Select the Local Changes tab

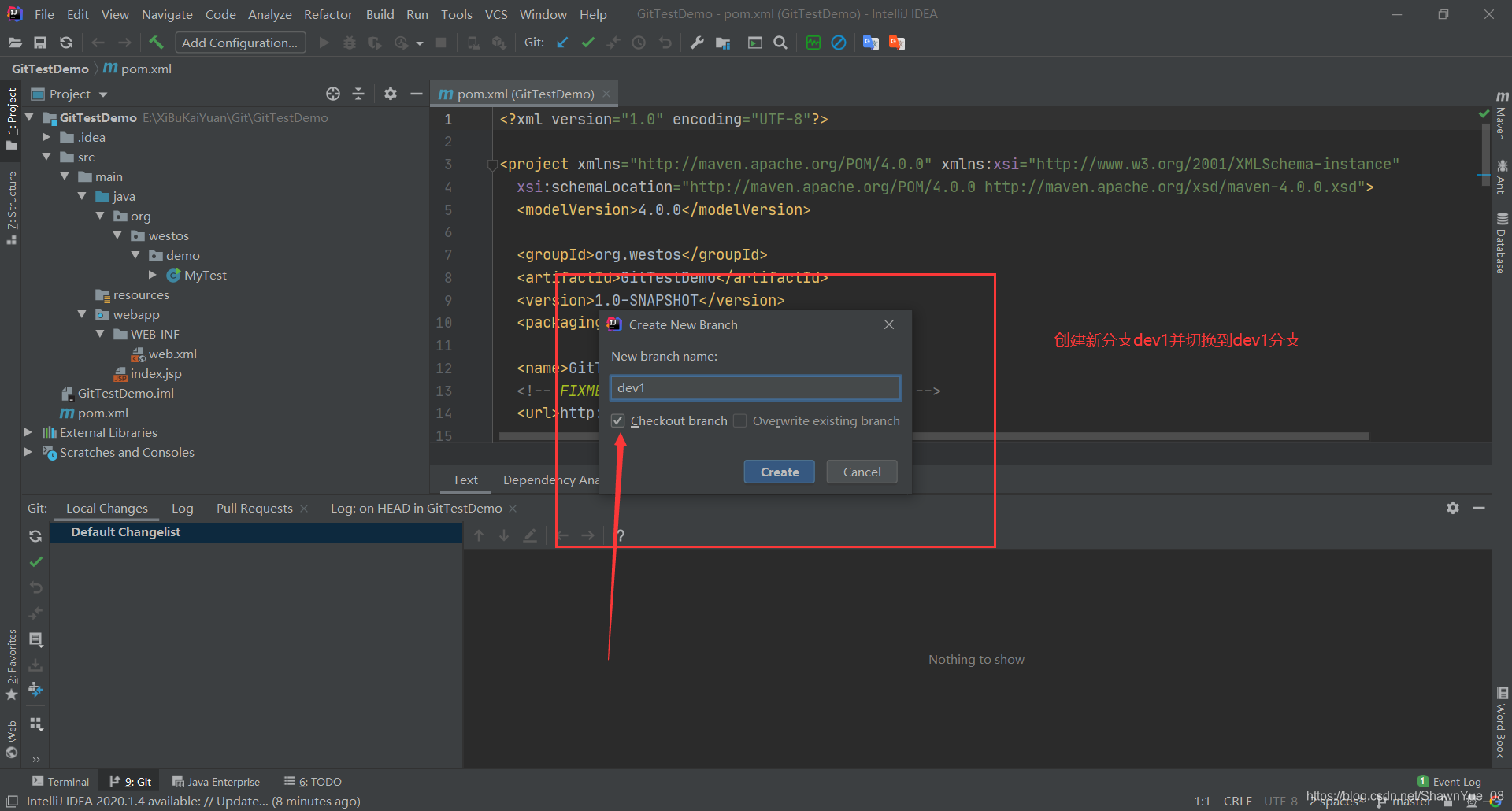107,508
